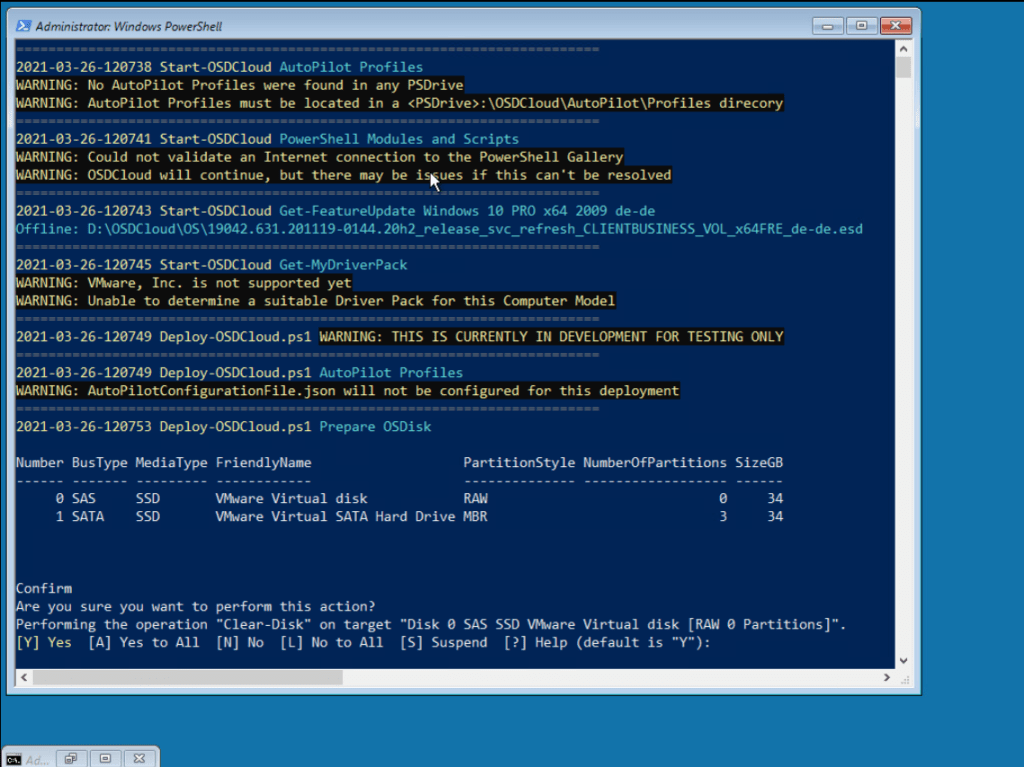Restore the minimized window at bottom left
The height and width of the screenshot is (767, 1024).
(72, 759)
